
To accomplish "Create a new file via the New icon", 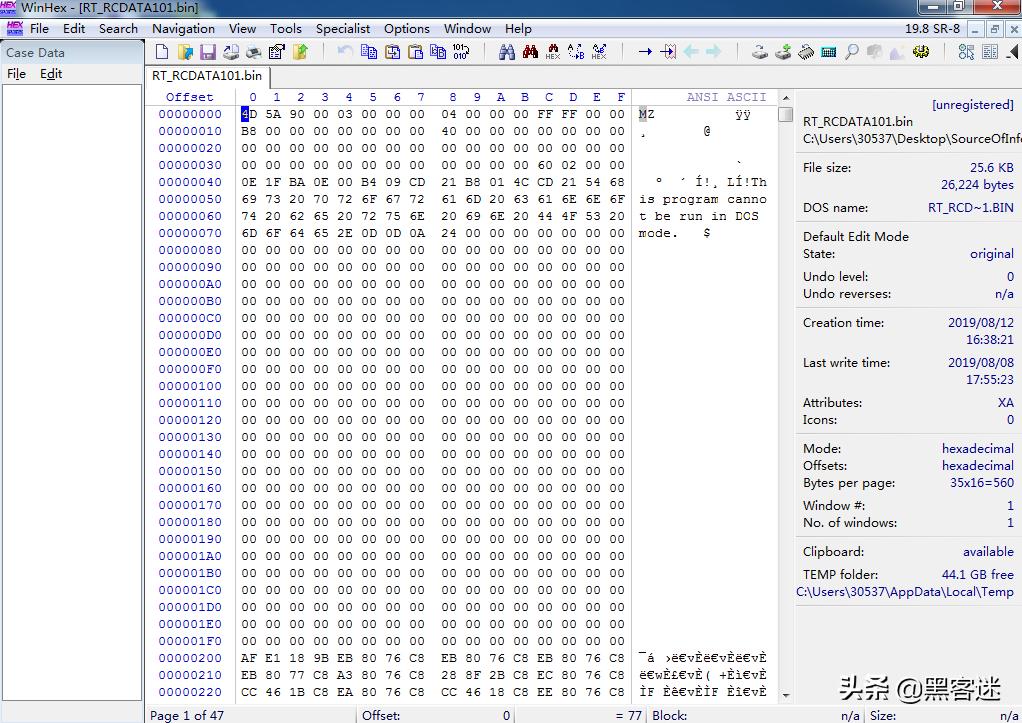I will coord(162,50).
